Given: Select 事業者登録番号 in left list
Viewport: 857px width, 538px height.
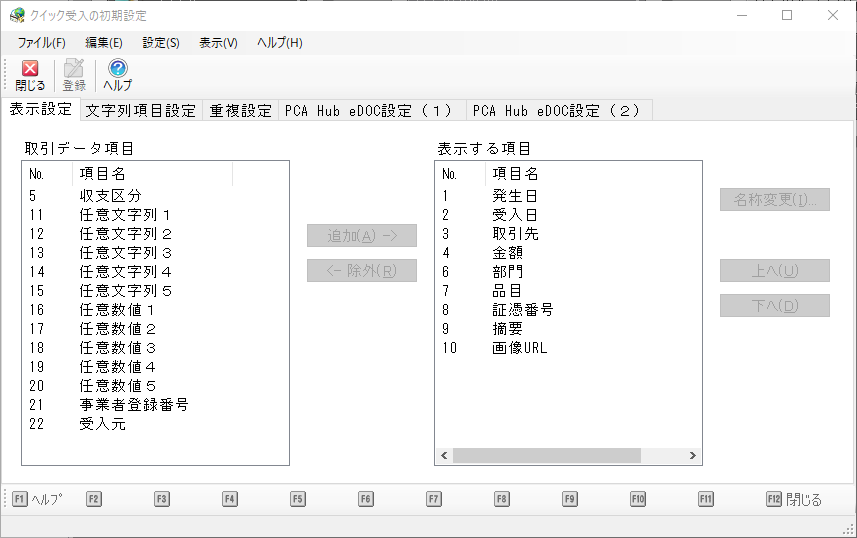Looking at the screenshot, I should coord(134,405).
